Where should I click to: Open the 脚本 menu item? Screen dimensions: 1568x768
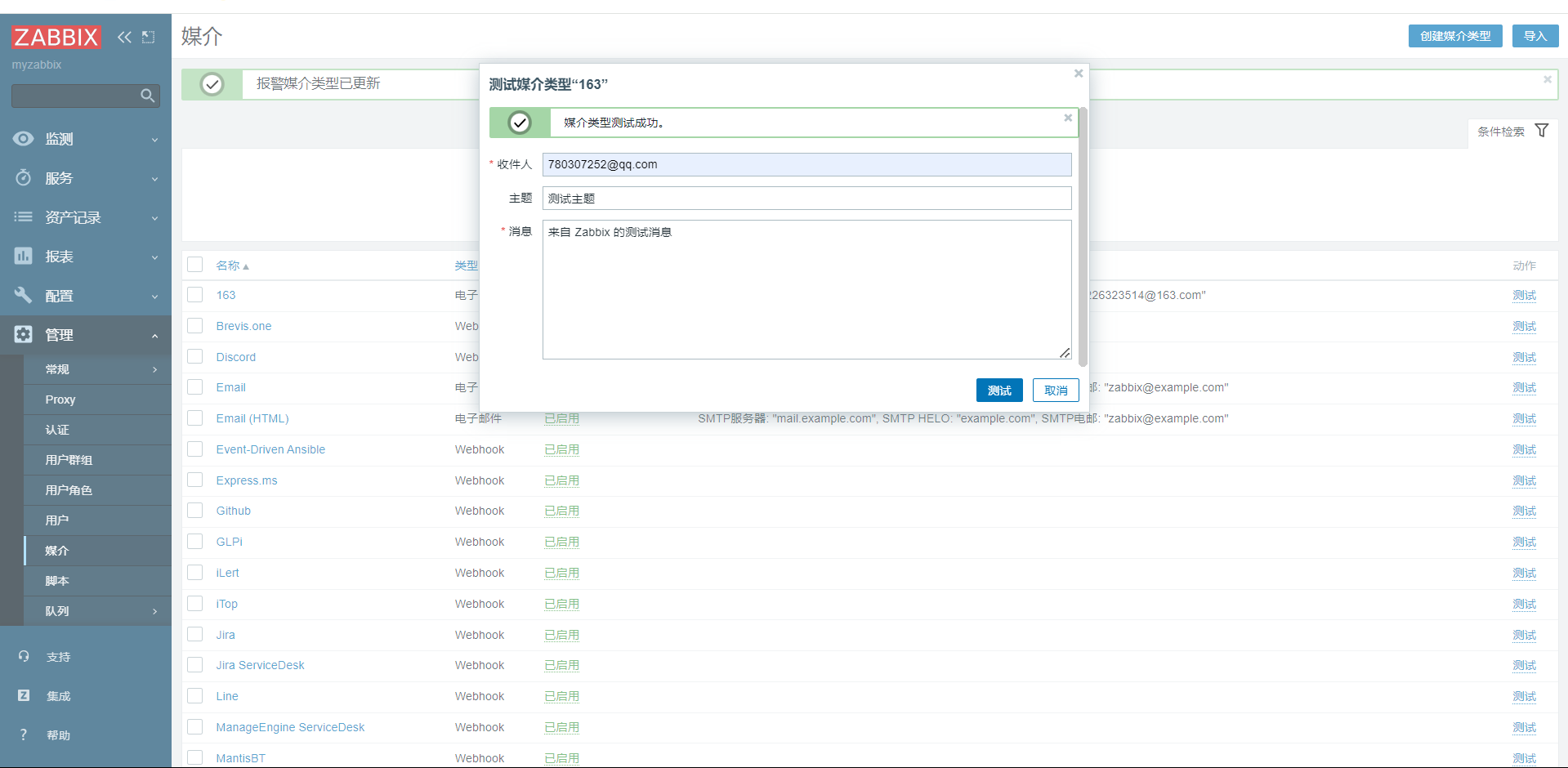[97, 581]
